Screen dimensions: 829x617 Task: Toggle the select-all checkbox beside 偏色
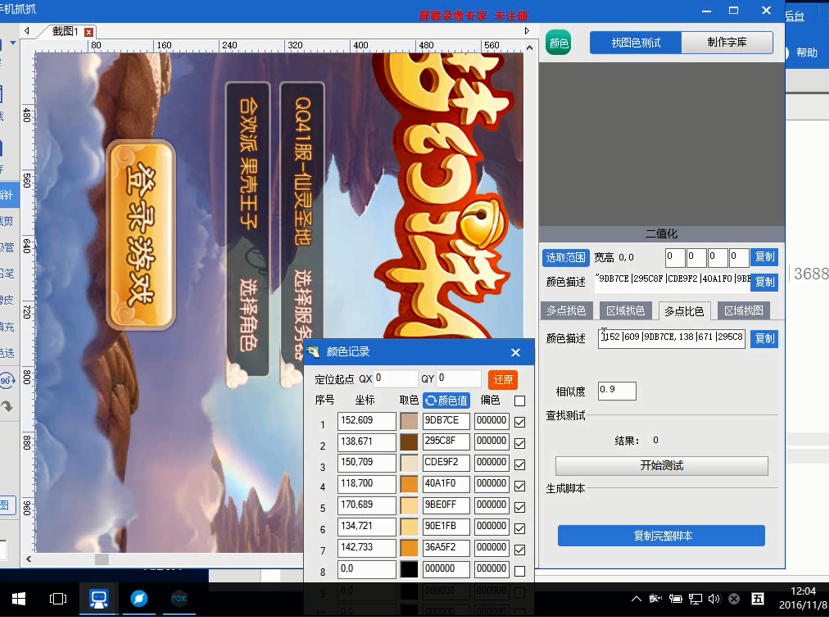coord(519,400)
